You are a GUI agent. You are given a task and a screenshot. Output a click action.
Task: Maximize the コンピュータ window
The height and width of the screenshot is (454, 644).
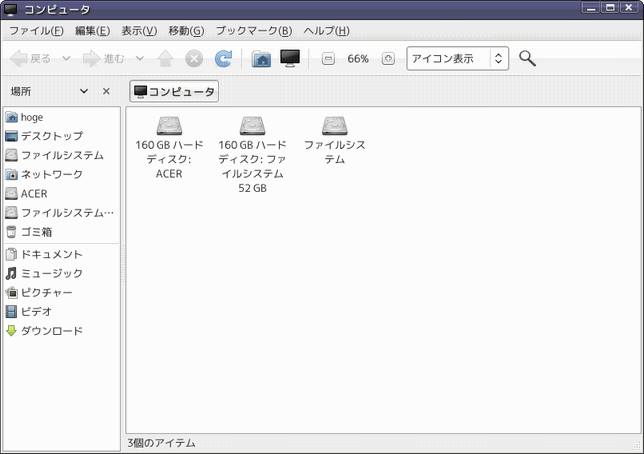click(x=610, y=8)
